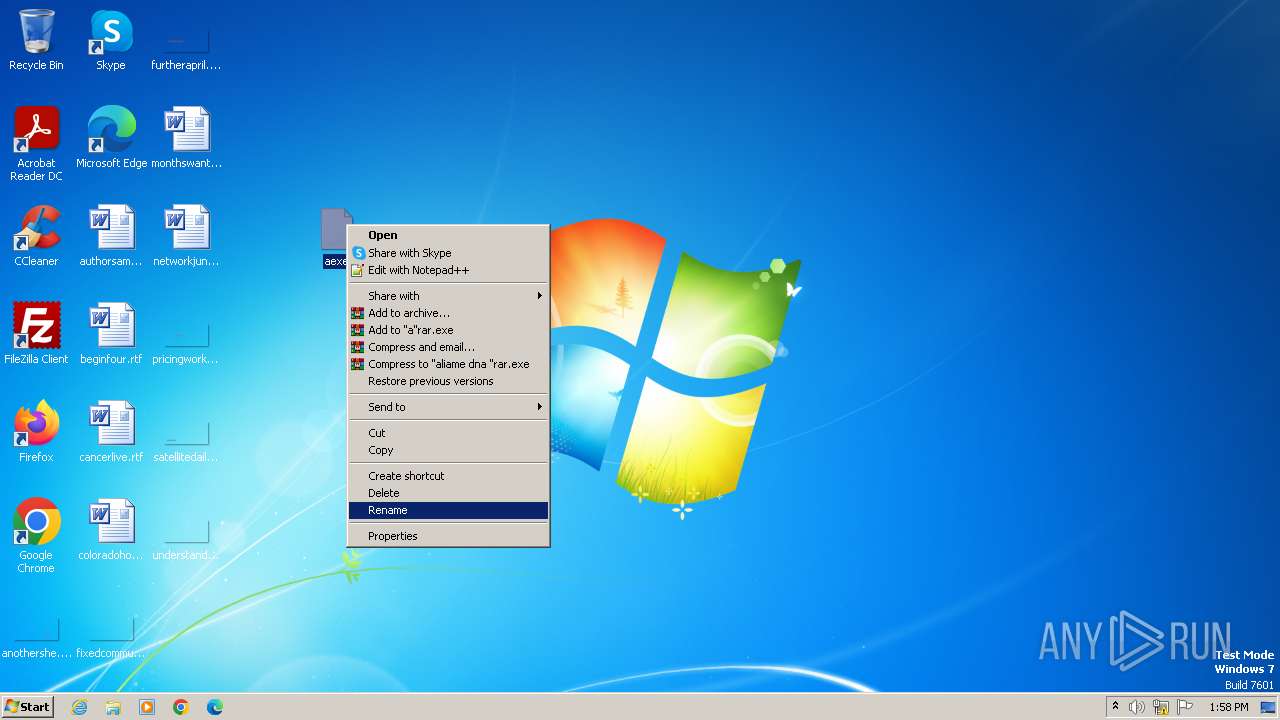The image size is (1280, 720).
Task: Select the networkjun Word document icon
Action: click(x=186, y=236)
